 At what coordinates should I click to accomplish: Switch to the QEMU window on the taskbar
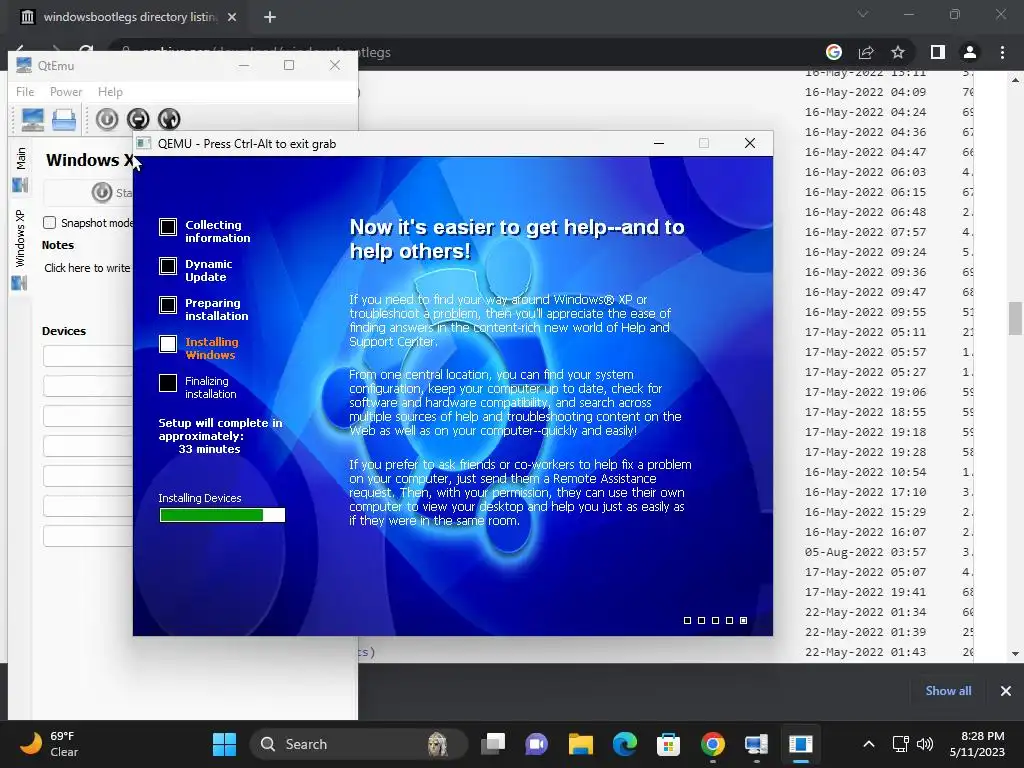(801, 744)
